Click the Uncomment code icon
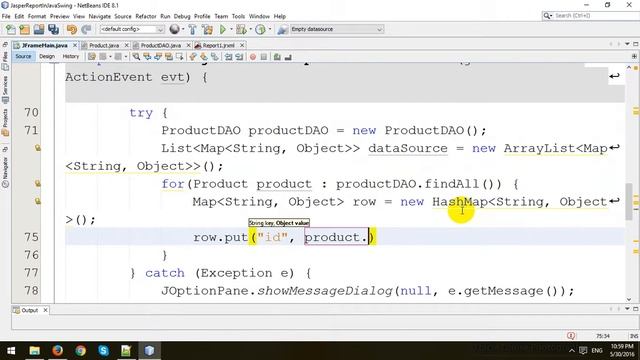 (288, 57)
